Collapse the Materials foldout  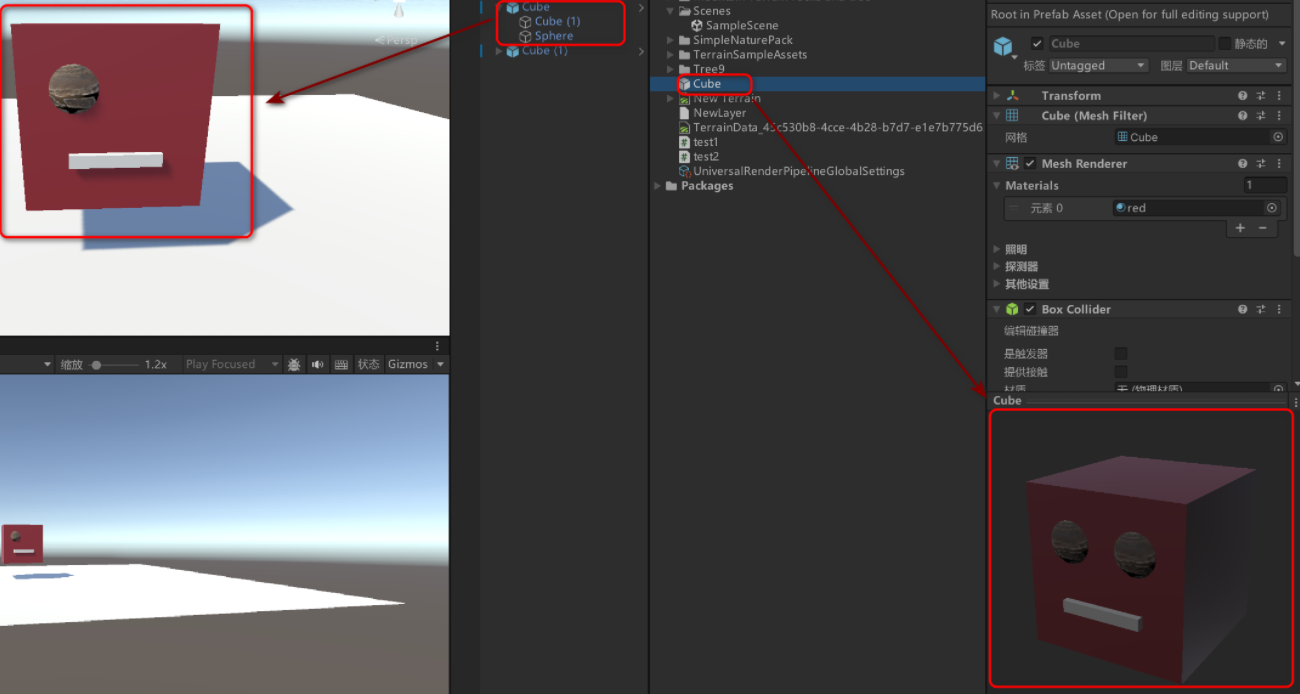(996, 185)
